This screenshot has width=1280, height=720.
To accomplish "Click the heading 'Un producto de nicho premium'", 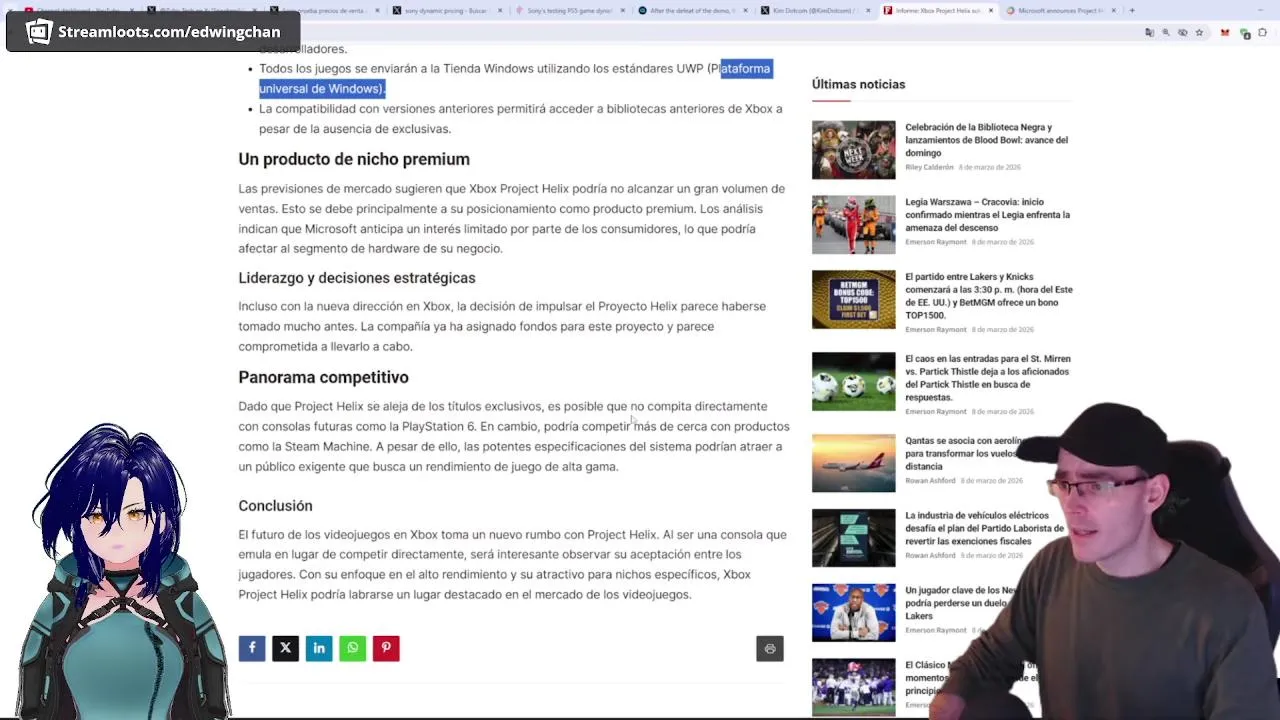I will (x=354, y=159).
